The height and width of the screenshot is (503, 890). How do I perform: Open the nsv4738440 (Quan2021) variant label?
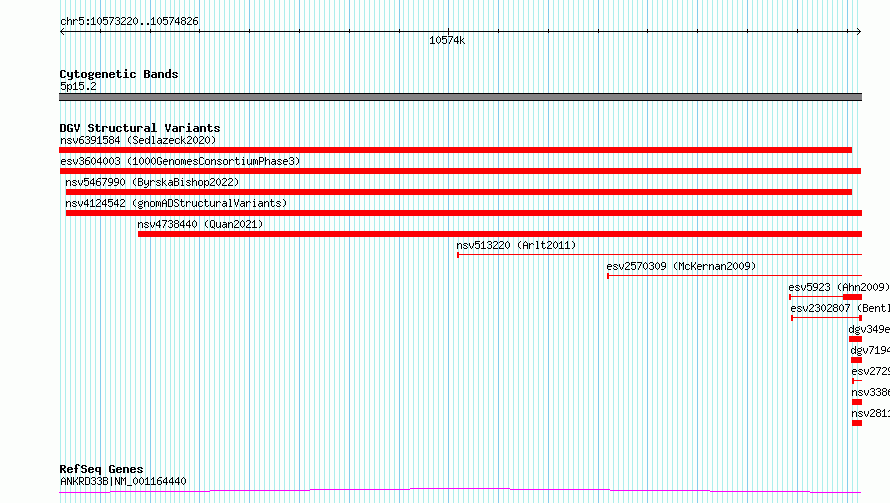tap(200, 224)
